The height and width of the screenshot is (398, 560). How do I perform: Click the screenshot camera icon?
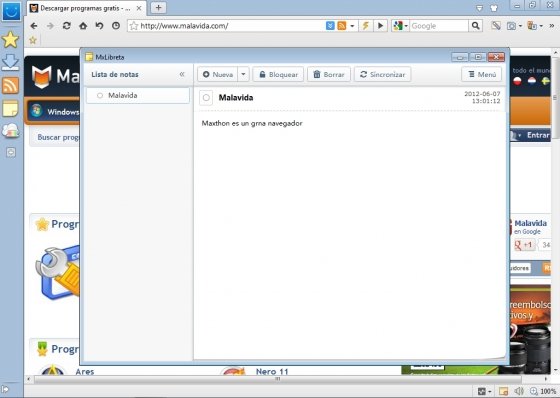512,26
